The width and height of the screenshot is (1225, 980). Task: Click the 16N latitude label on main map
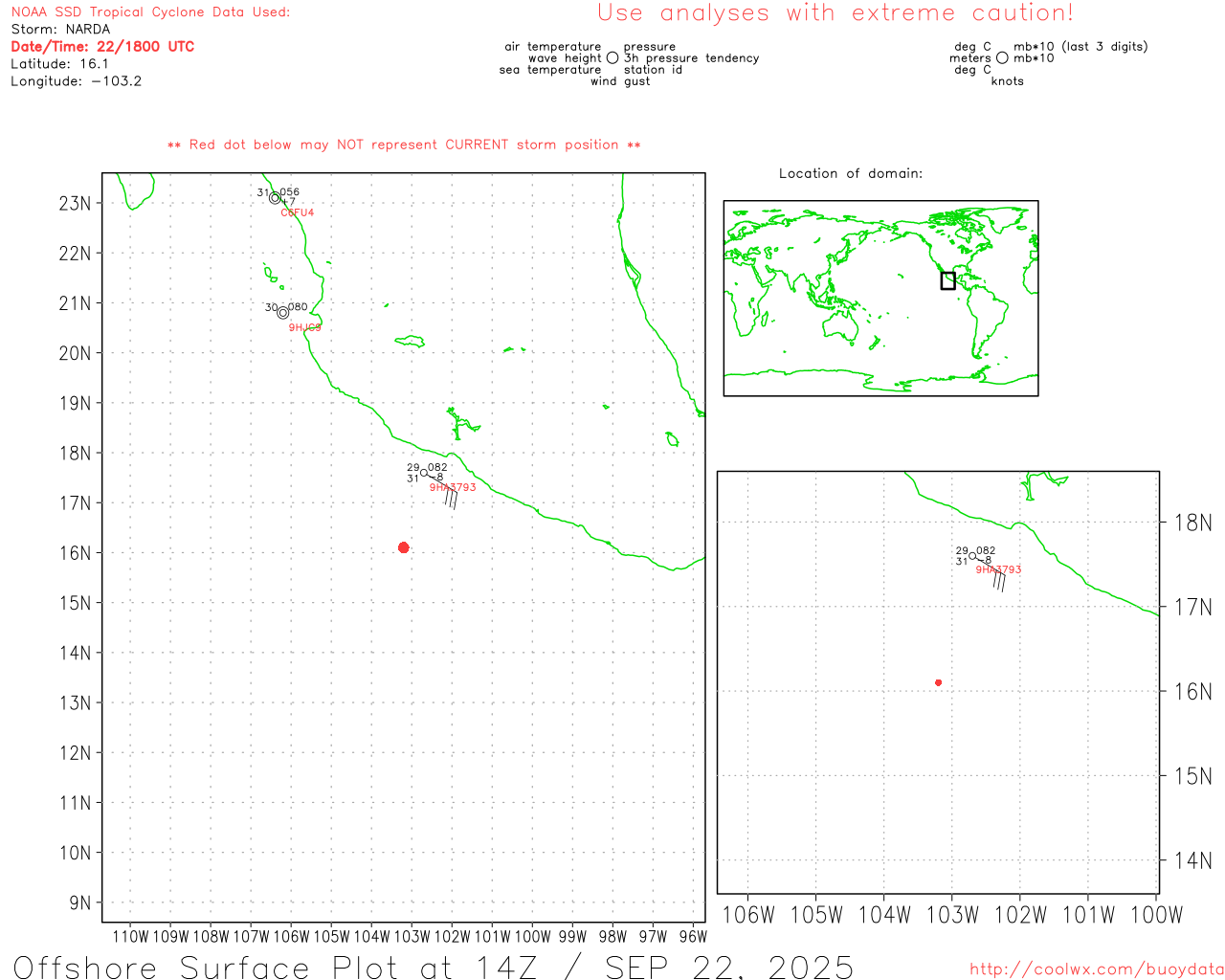[75, 553]
